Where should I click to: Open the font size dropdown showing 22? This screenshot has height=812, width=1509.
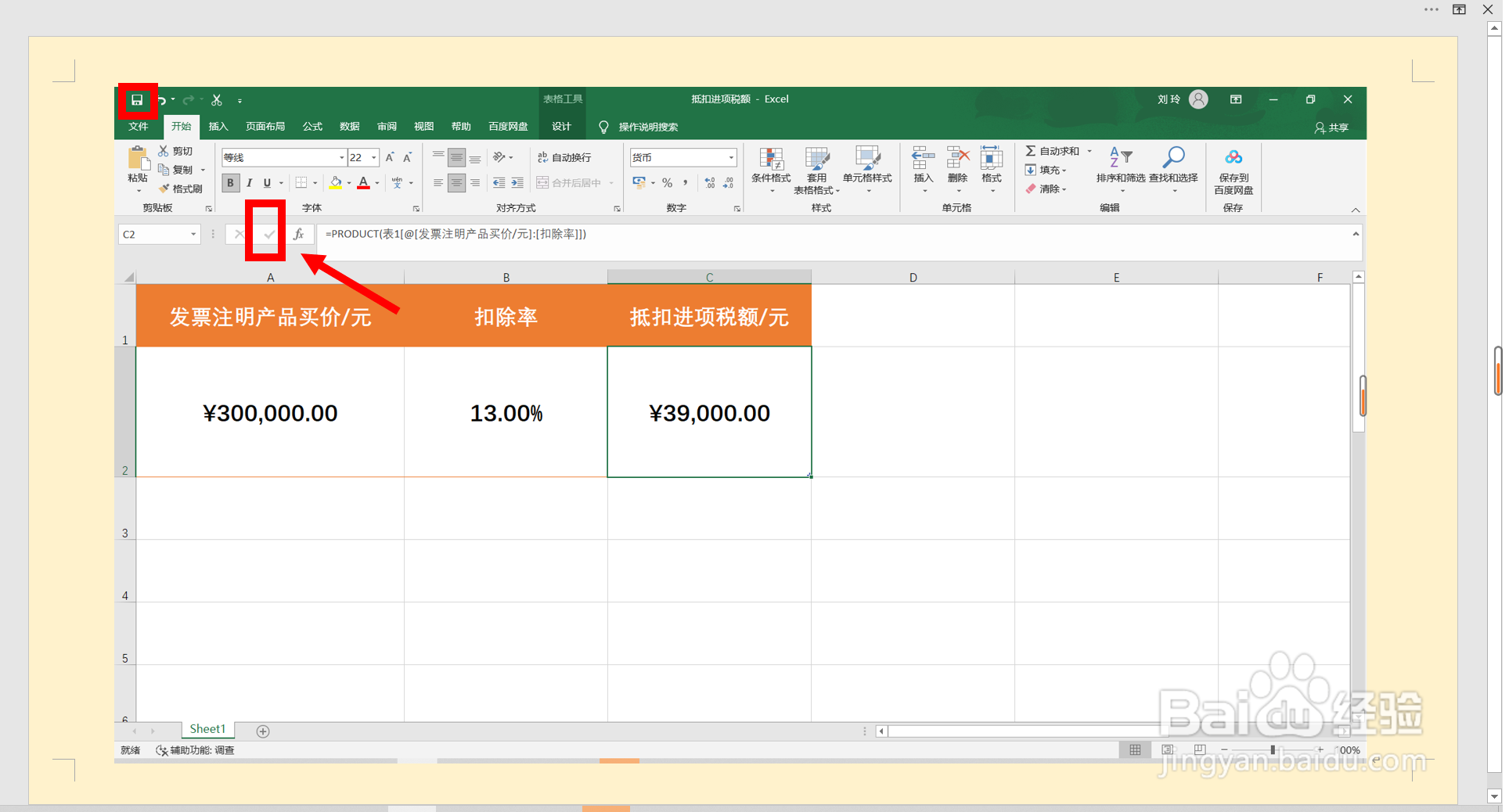click(x=374, y=157)
